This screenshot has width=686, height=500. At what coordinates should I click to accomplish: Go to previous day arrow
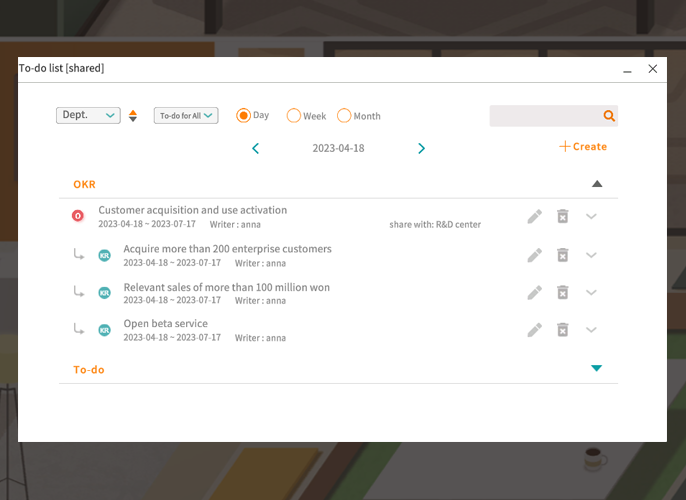click(x=256, y=148)
